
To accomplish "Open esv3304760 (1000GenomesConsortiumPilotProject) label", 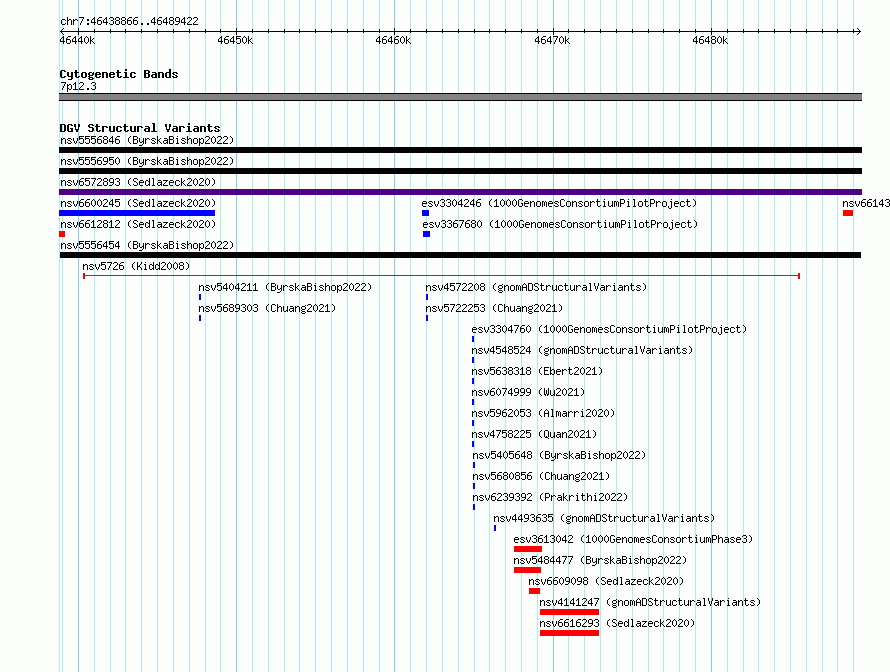I will coord(609,329).
